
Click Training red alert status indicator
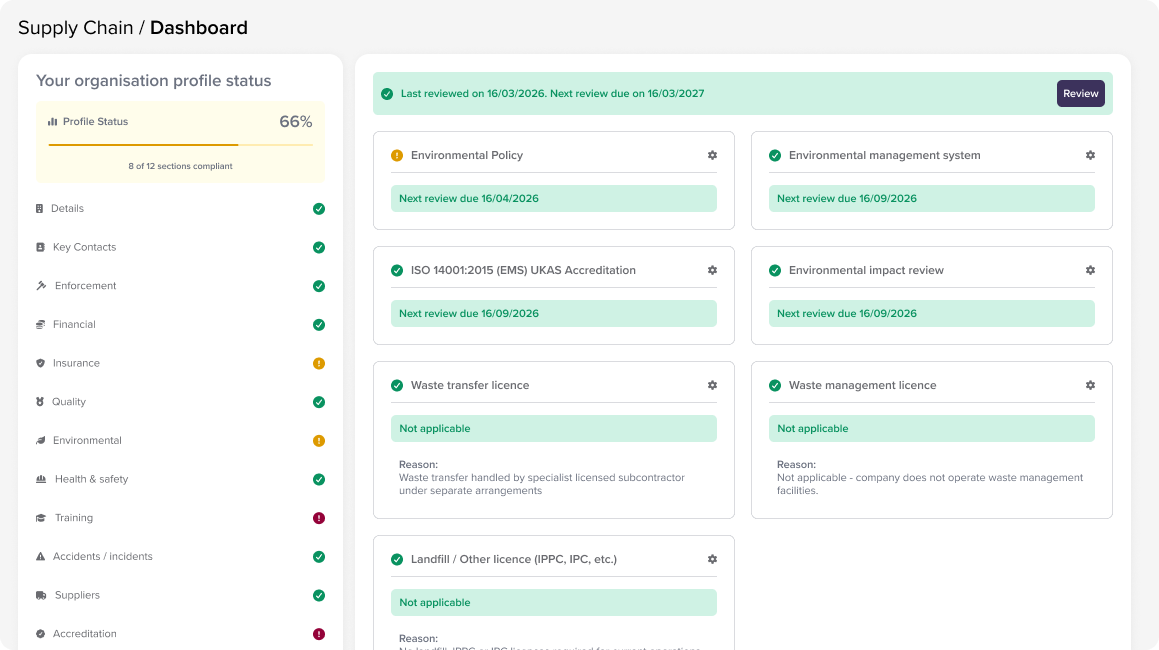pos(319,518)
